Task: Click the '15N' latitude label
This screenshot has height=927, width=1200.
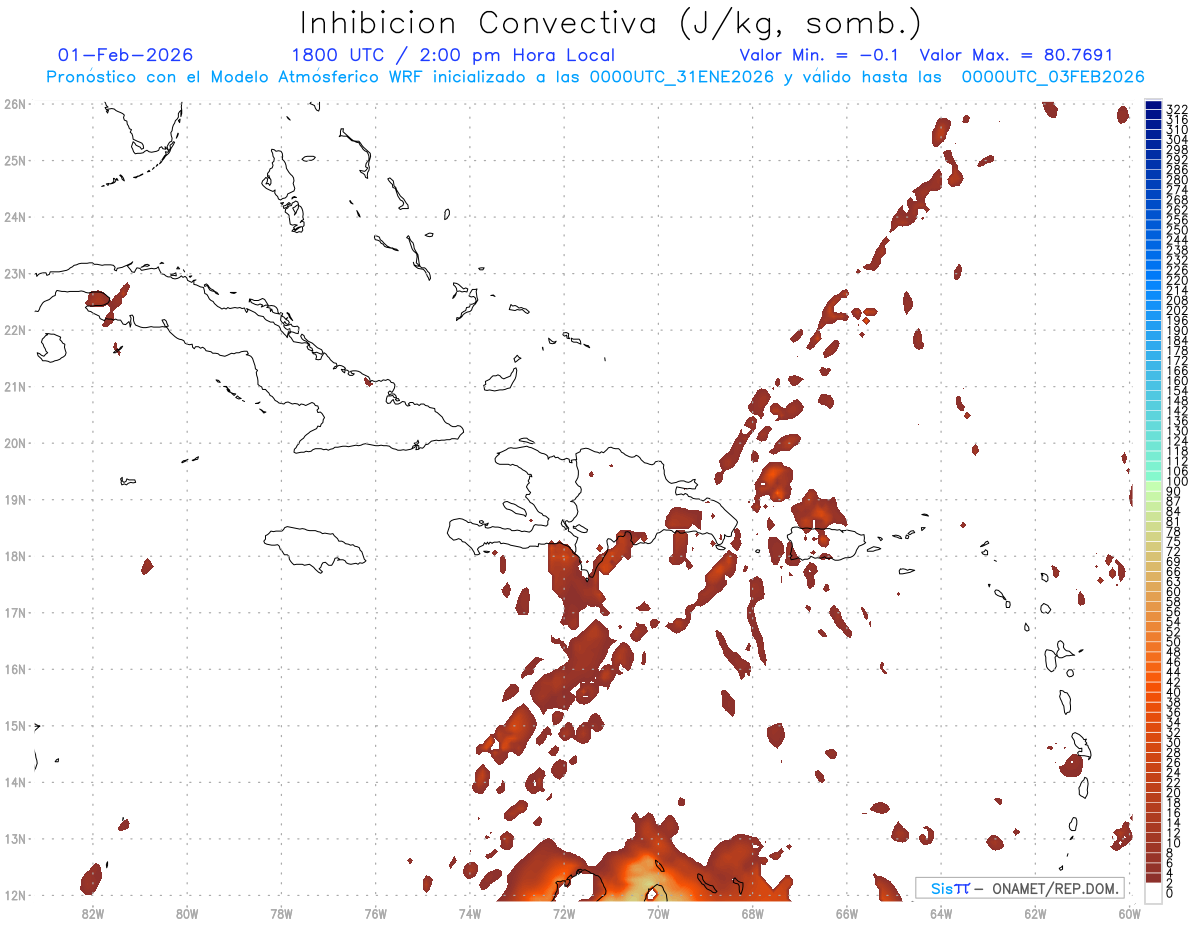Action: pos(14,726)
